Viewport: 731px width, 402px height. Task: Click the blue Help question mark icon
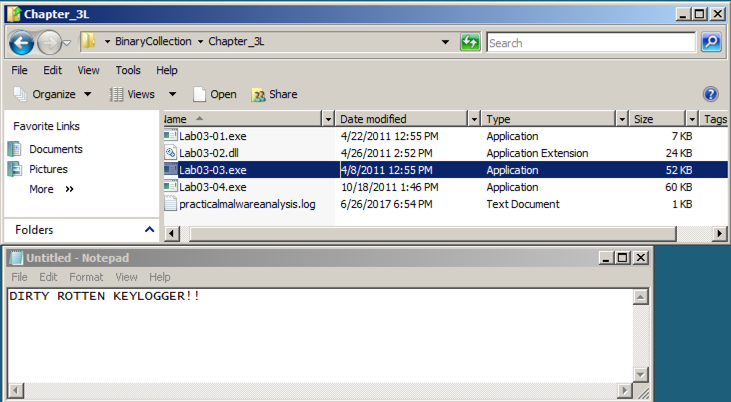point(710,94)
